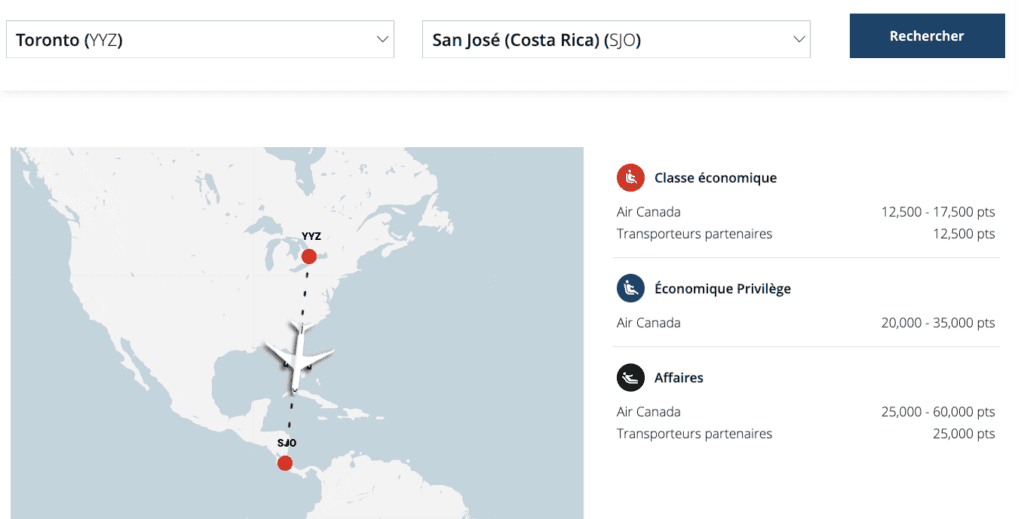Click the red Classe économique seat icon

click(630, 178)
